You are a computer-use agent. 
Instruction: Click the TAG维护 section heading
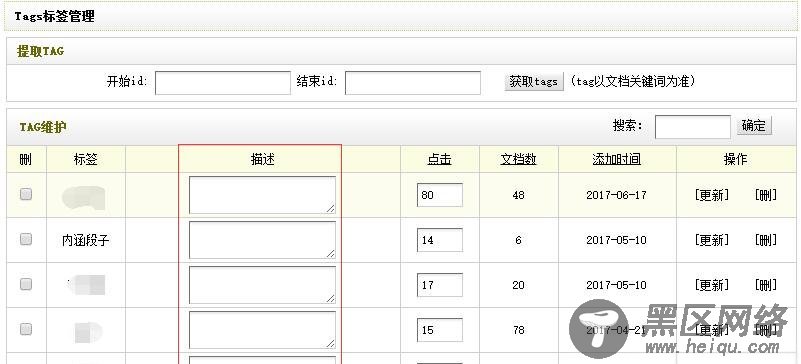(43, 127)
